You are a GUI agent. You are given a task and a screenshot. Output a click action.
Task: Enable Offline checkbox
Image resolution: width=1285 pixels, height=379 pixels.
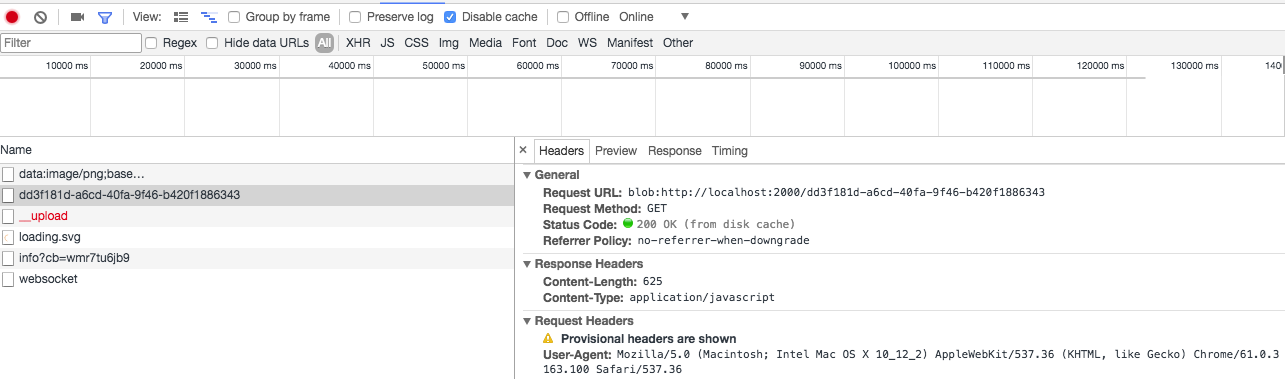[x=563, y=17]
